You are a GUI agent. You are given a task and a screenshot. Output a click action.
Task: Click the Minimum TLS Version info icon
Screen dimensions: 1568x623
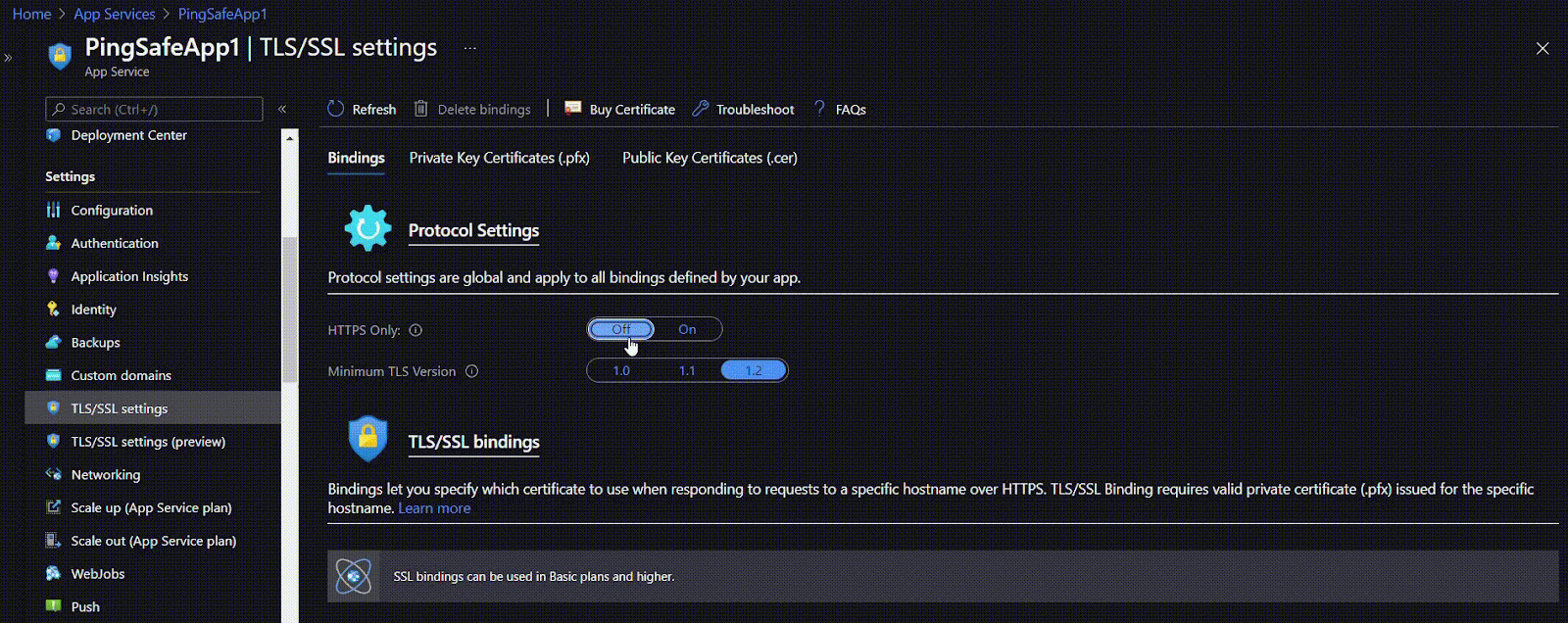(471, 371)
